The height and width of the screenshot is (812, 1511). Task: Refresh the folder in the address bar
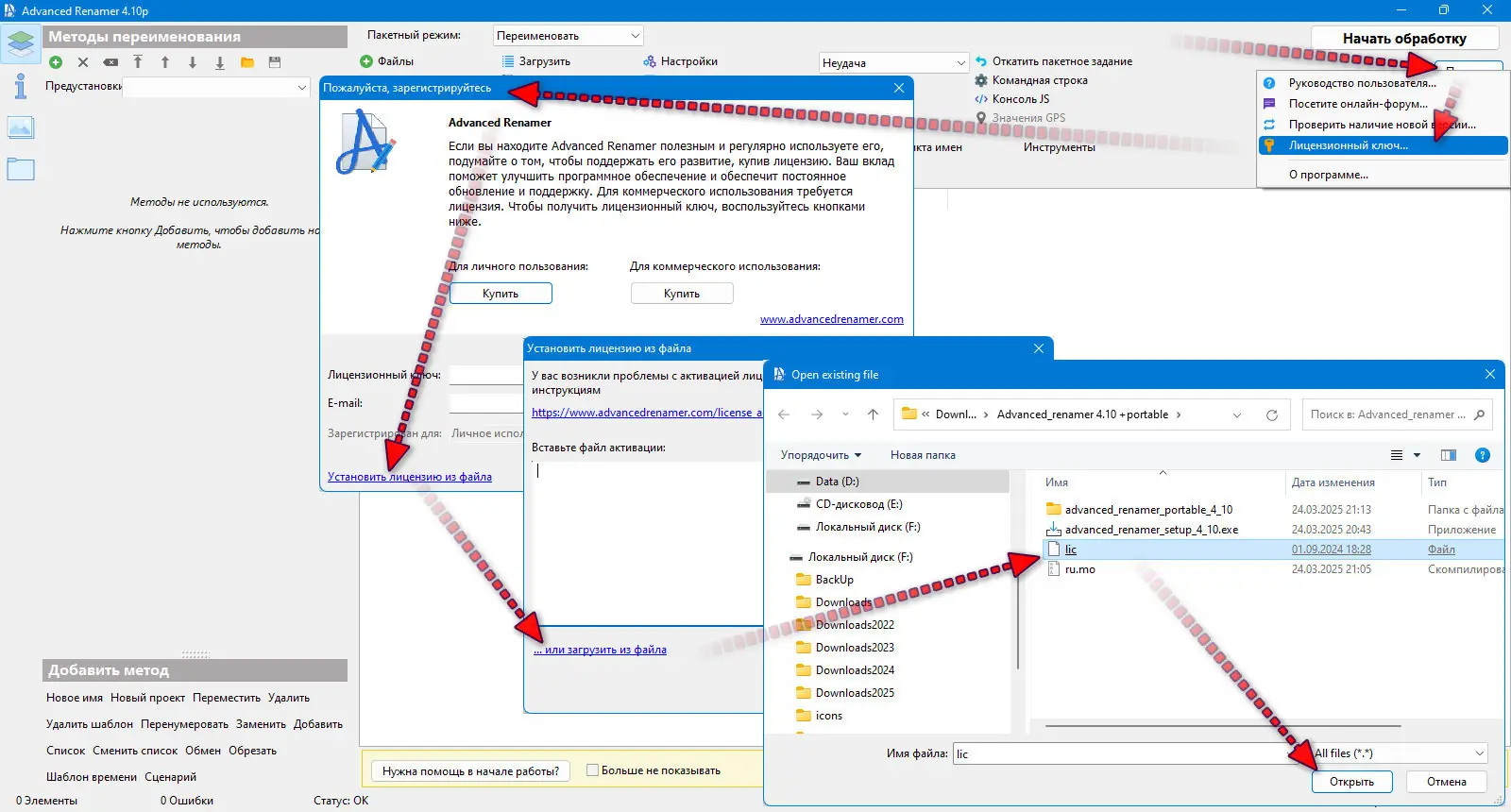pyautogui.click(x=1272, y=414)
